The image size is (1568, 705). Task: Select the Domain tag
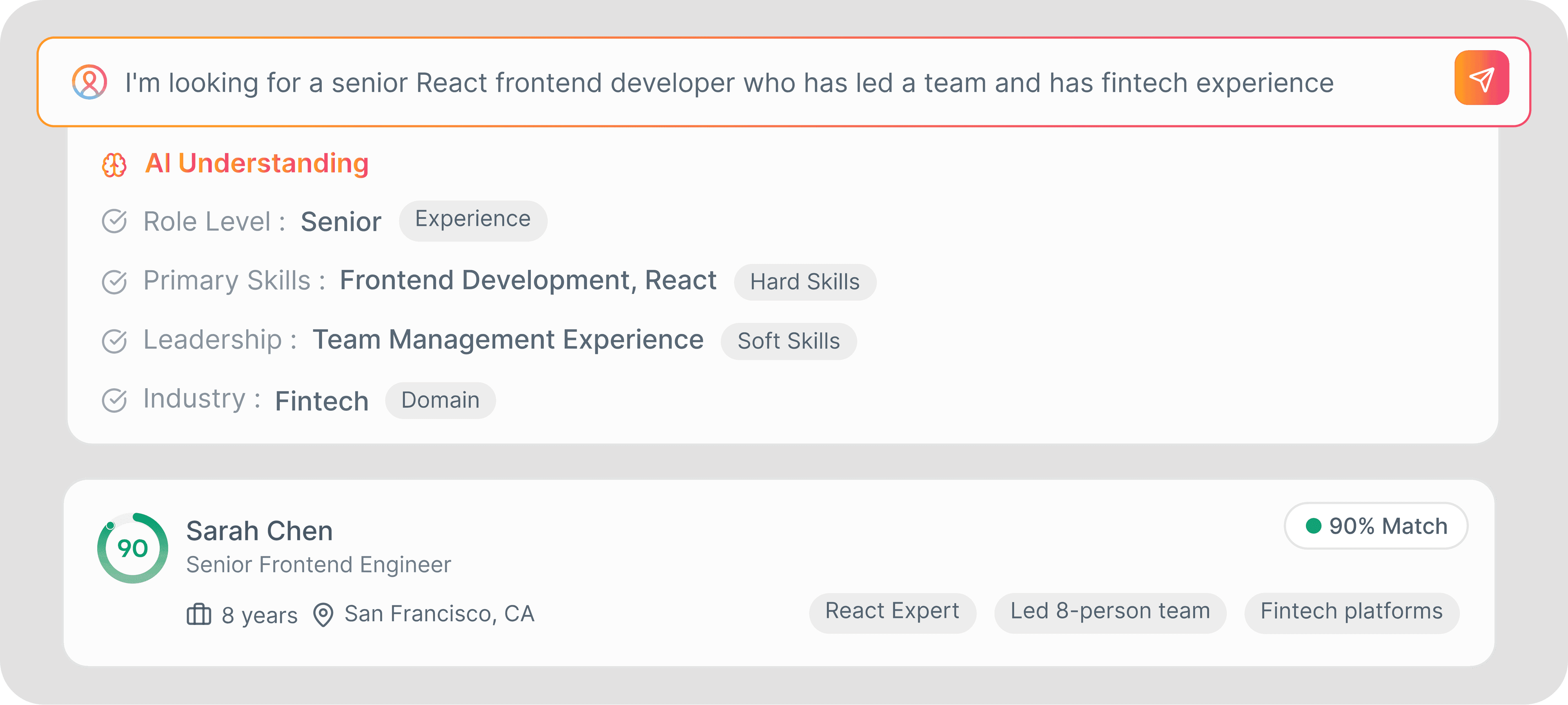click(x=440, y=400)
